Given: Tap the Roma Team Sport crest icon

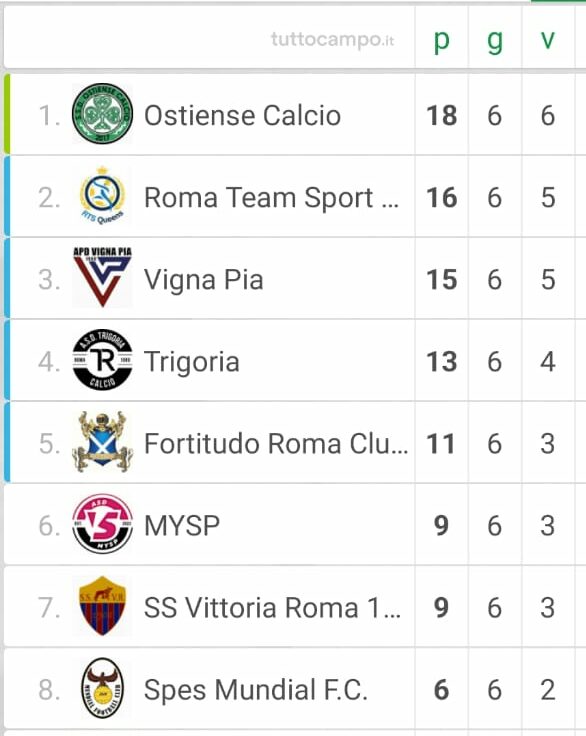Looking at the screenshot, I should (x=102, y=196).
